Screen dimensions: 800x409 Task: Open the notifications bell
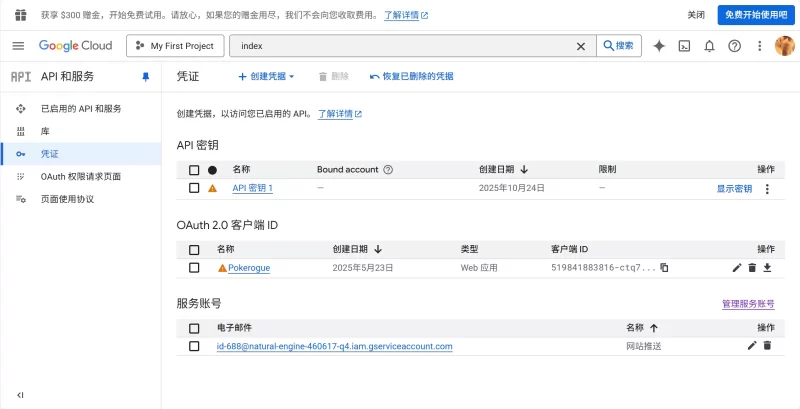point(710,46)
